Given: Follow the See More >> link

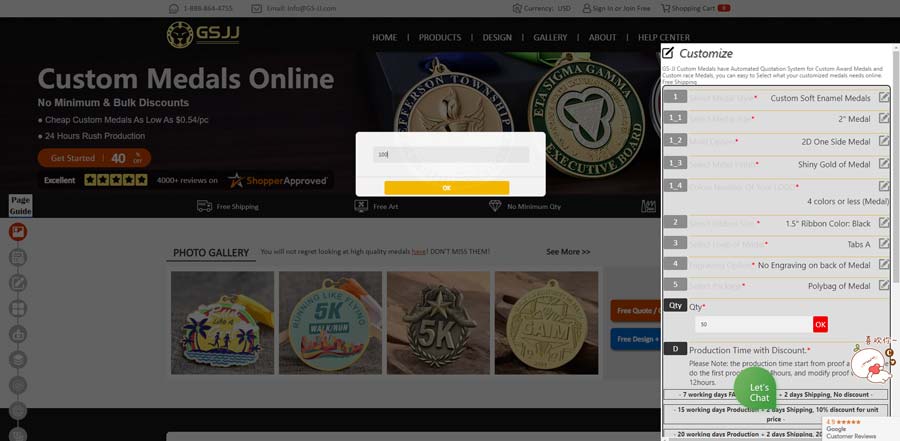Looking at the screenshot, I should coord(568,252).
